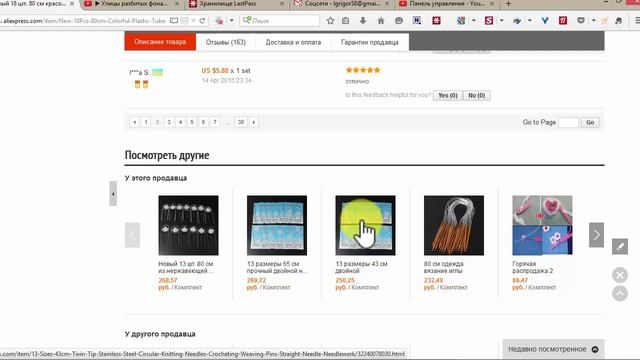Click the dark red S extension icon
The width and height of the screenshot is (640, 360).
tap(489, 20)
